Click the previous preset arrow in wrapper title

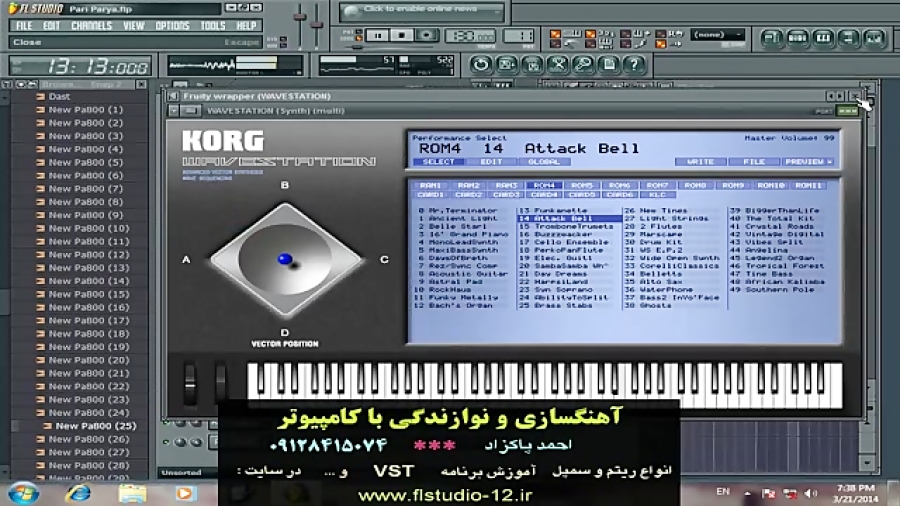click(x=831, y=96)
